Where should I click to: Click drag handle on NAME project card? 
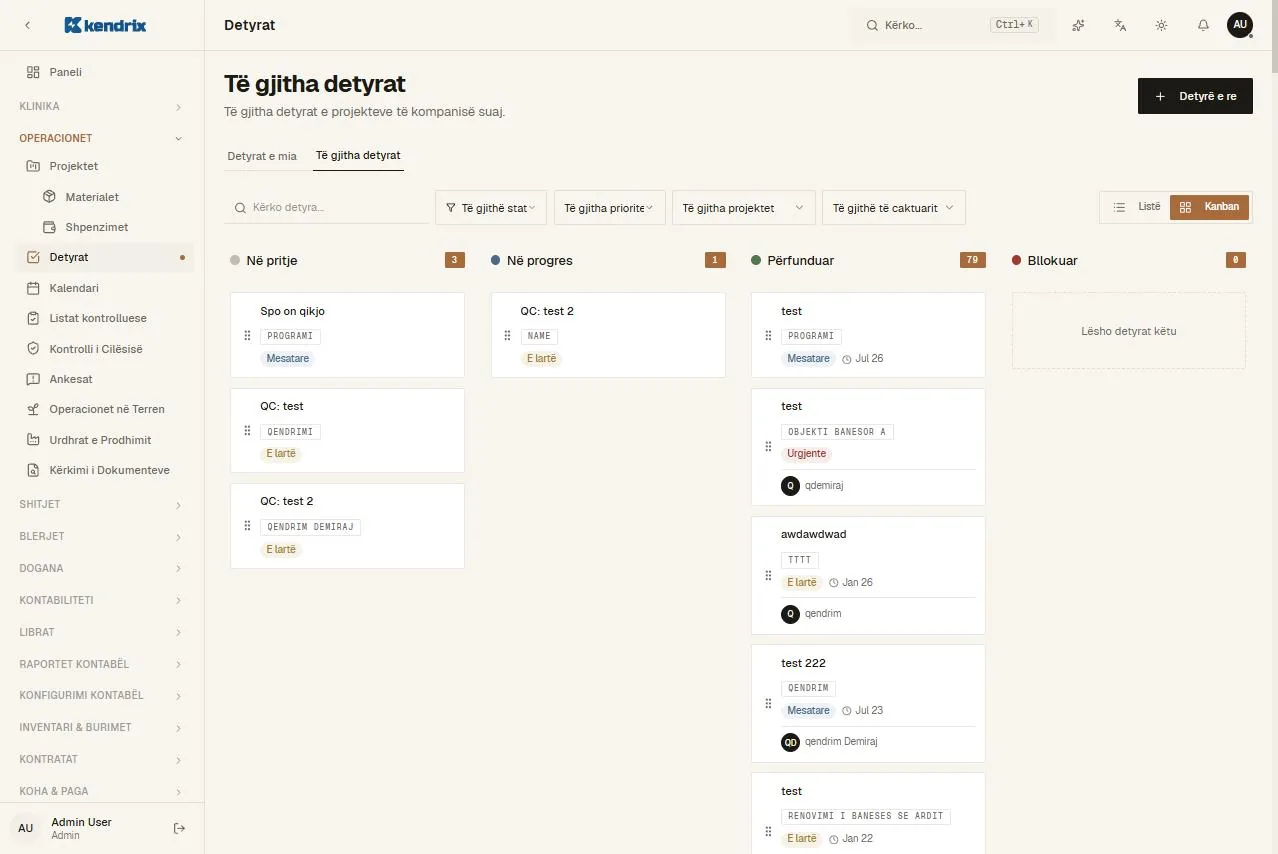pos(508,335)
